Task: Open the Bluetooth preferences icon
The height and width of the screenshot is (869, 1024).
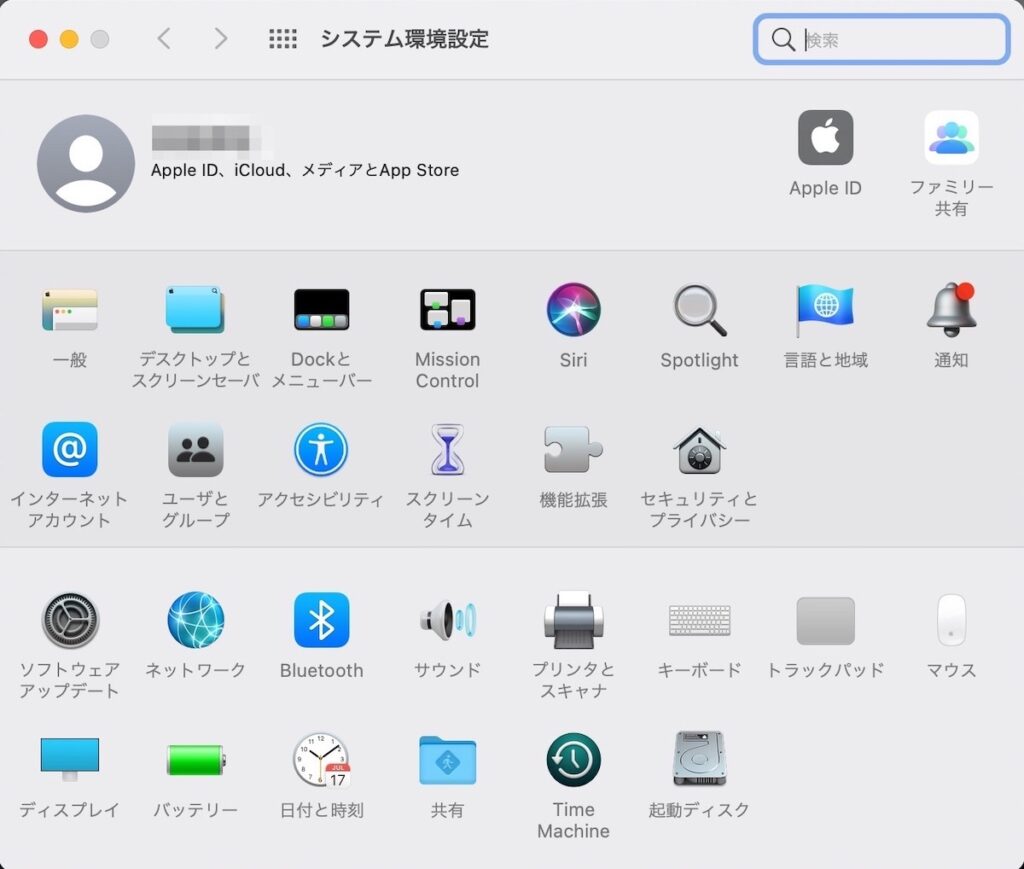Action: pyautogui.click(x=321, y=620)
